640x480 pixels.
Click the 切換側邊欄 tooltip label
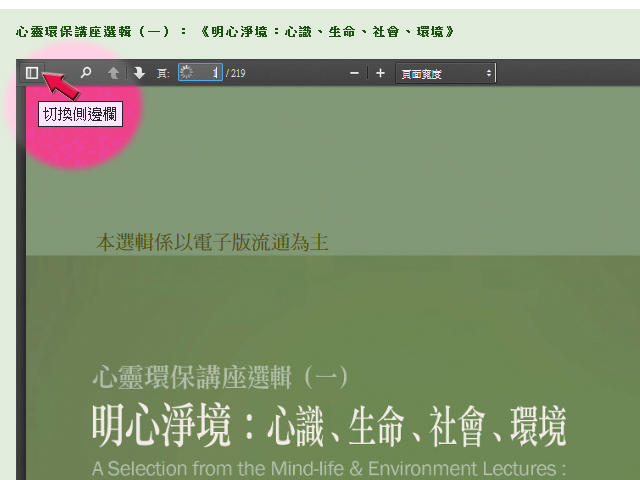(x=81, y=114)
